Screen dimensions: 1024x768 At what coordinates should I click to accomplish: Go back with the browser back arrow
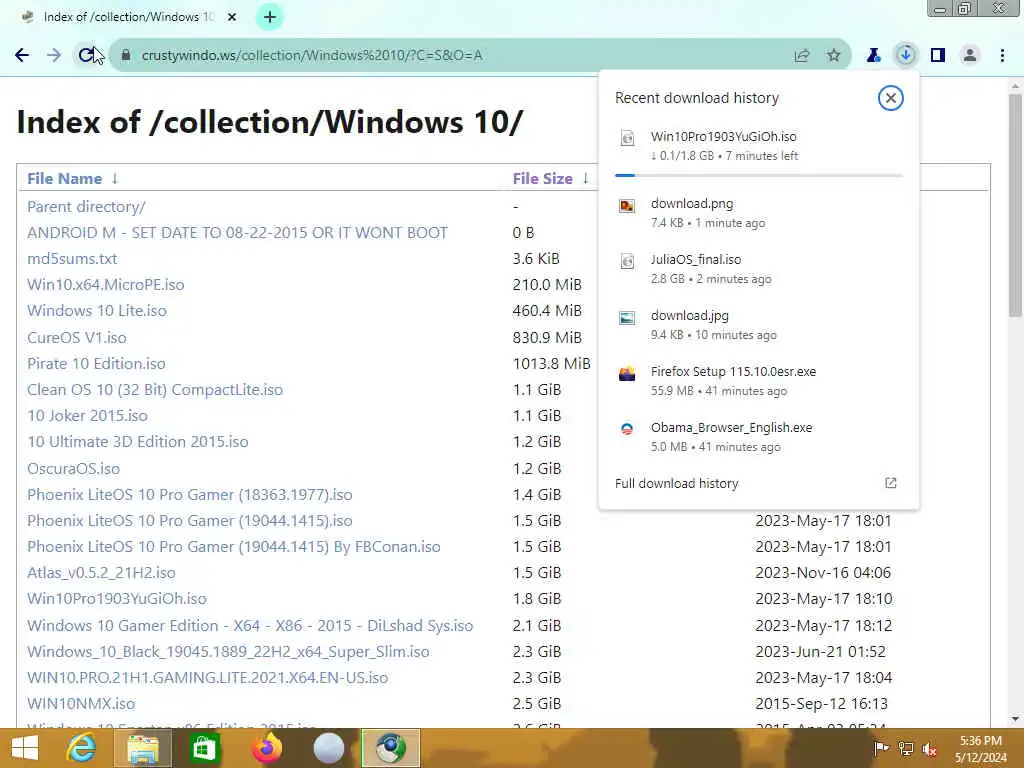pos(22,56)
